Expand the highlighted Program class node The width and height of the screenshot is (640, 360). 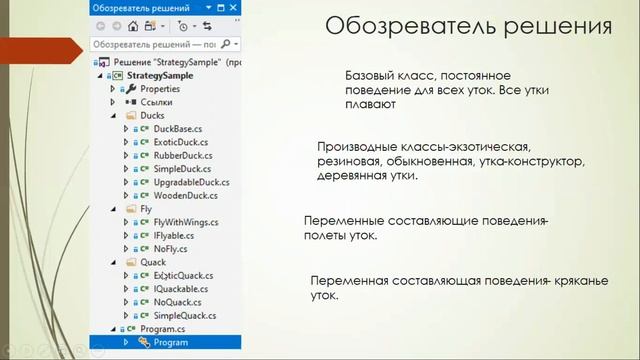126,342
